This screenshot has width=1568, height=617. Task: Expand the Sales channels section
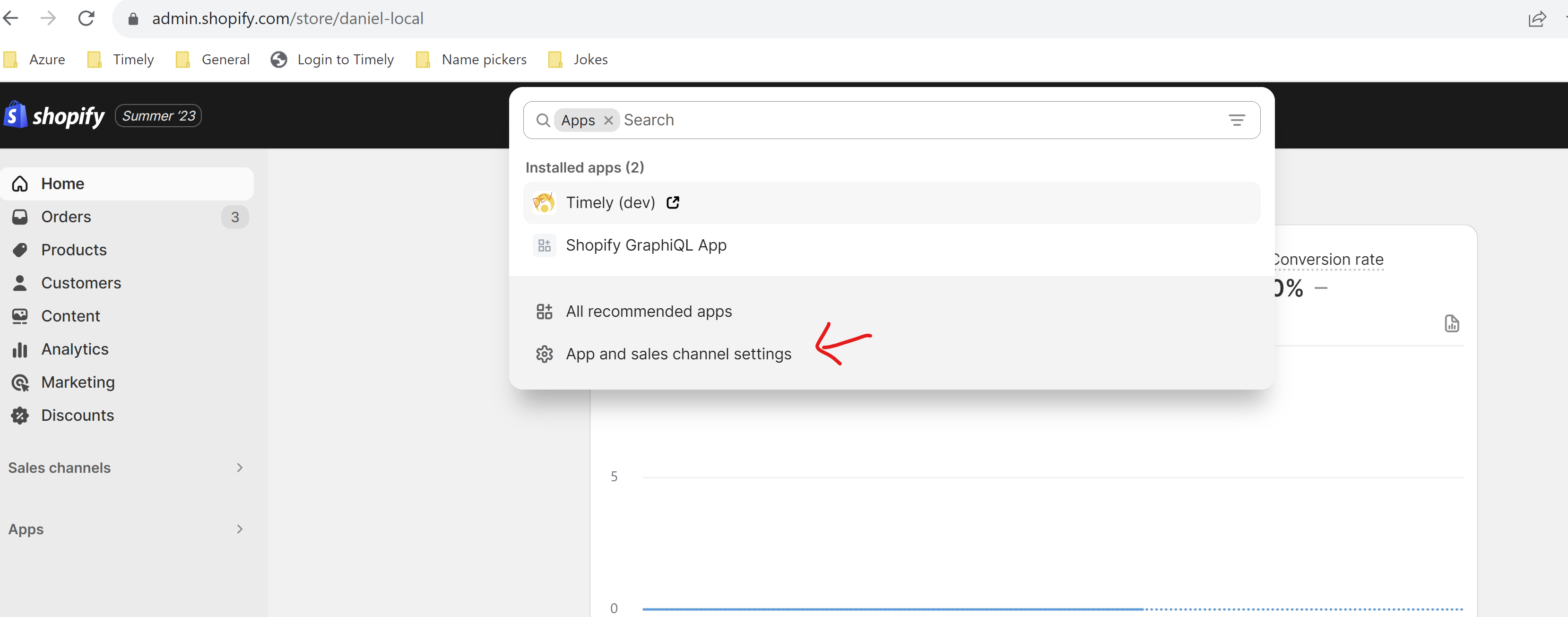coord(127,468)
